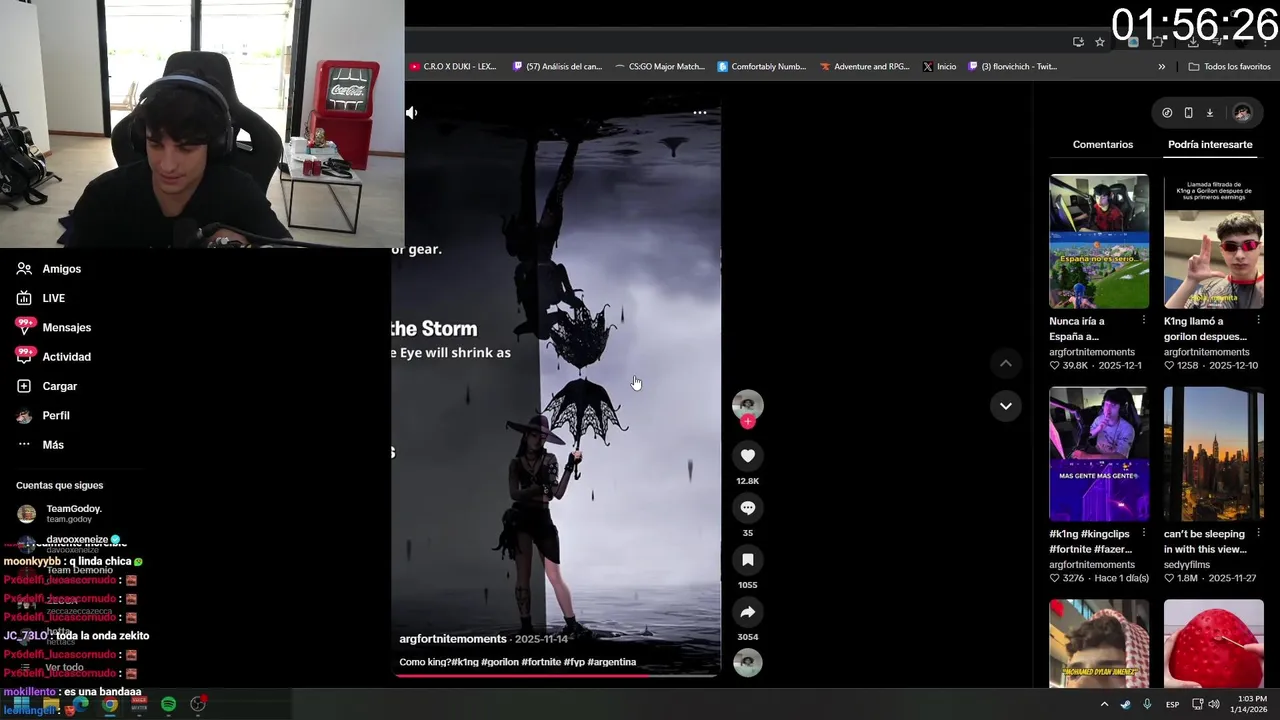Show hidden system tray icons

pos(1104,705)
